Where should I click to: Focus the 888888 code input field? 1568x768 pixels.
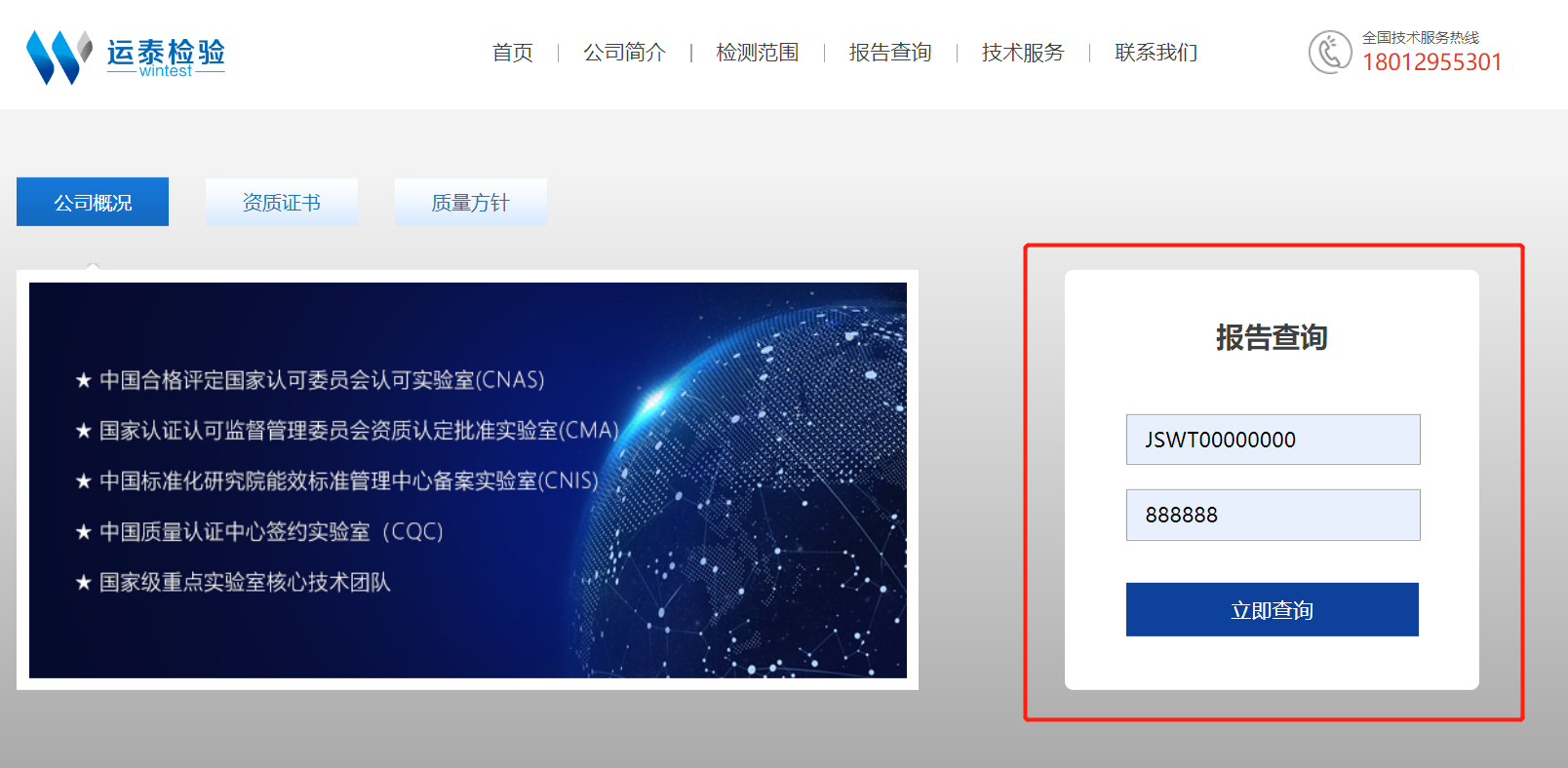click(x=1273, y=515)
